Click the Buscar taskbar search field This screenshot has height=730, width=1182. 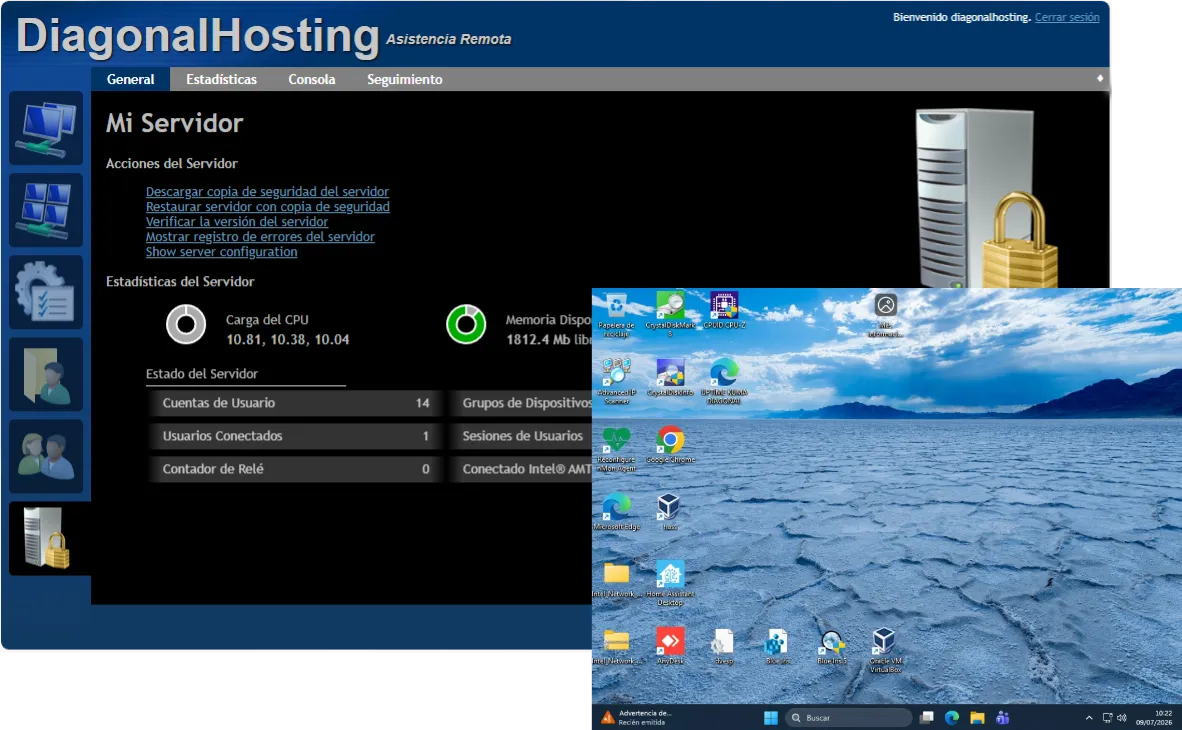[848, 717]
